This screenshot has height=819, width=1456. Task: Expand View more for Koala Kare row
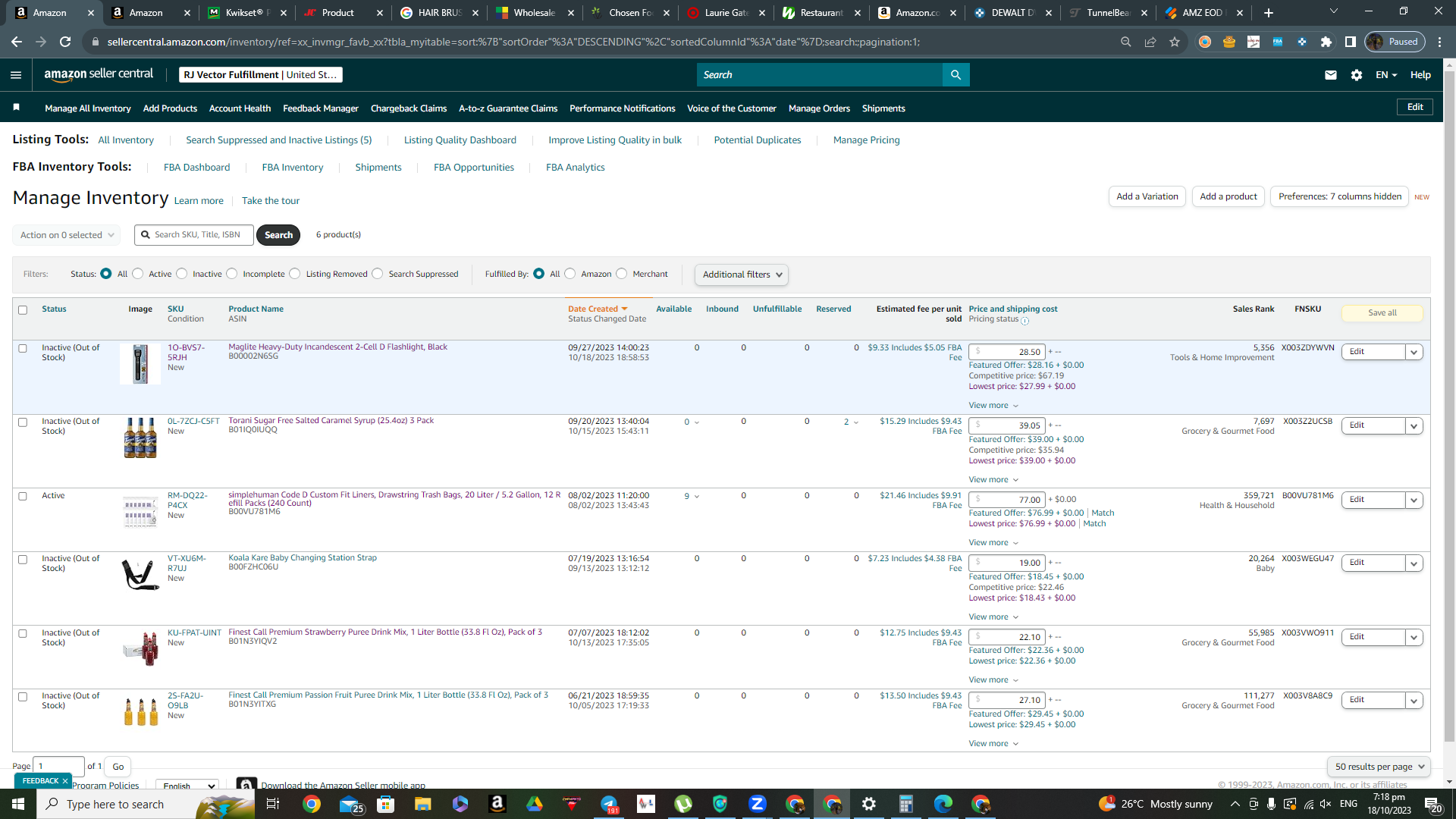pyautogui.click(x=993, y=617)
